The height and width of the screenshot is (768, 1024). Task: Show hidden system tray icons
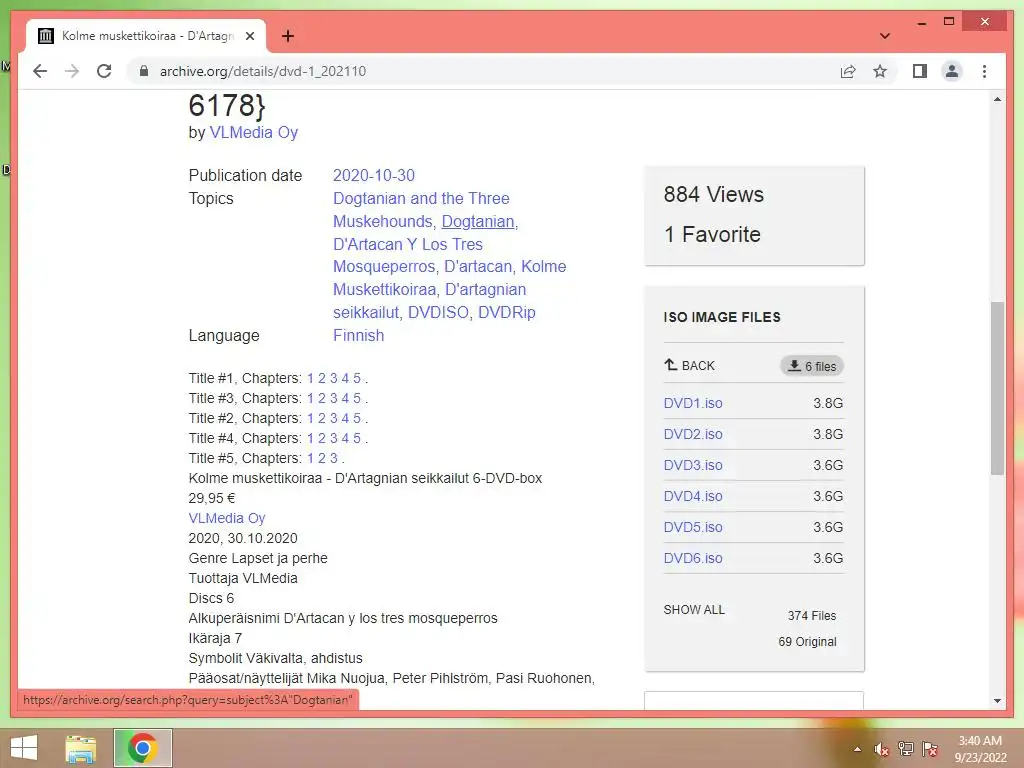[857, 749]
